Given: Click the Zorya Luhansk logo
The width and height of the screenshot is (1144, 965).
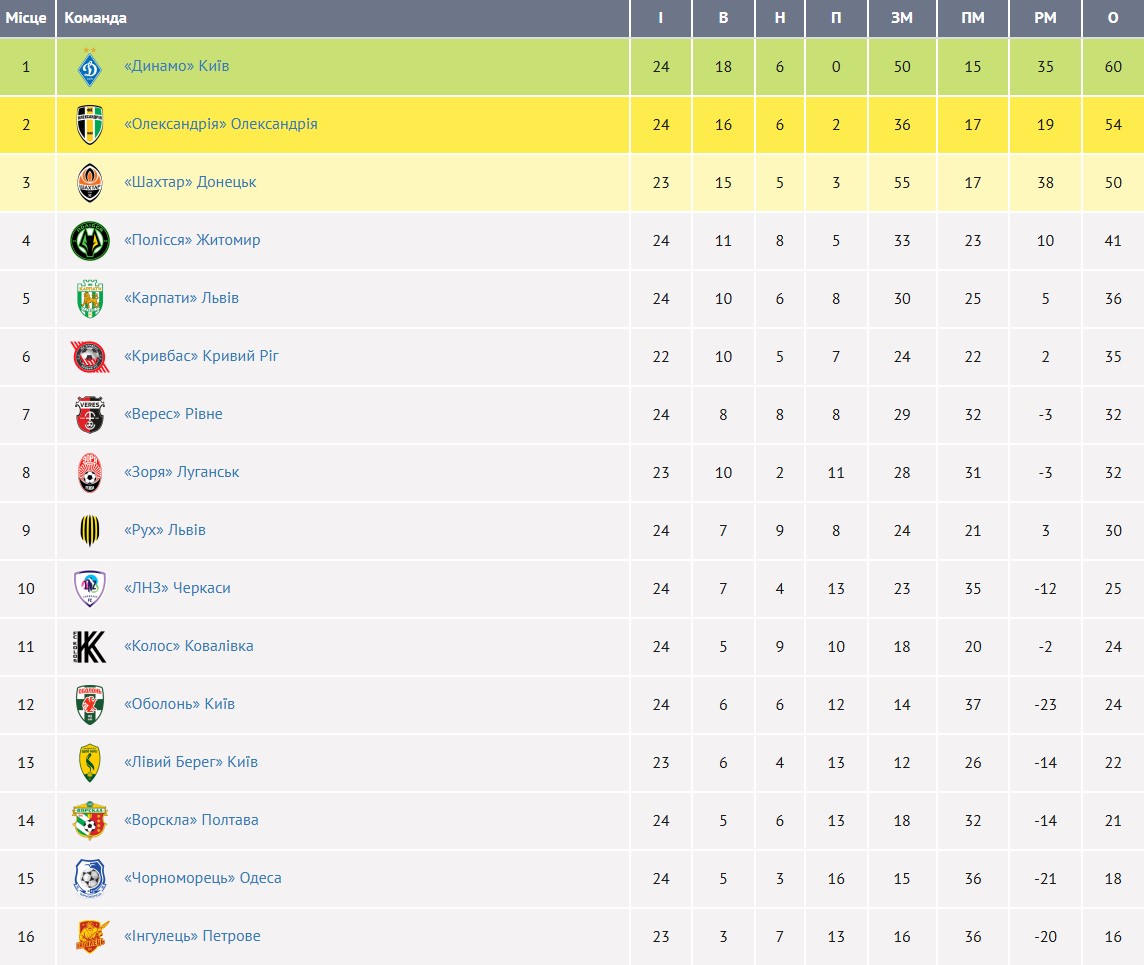Looking at the screenshot, I should tap(90, 473).
